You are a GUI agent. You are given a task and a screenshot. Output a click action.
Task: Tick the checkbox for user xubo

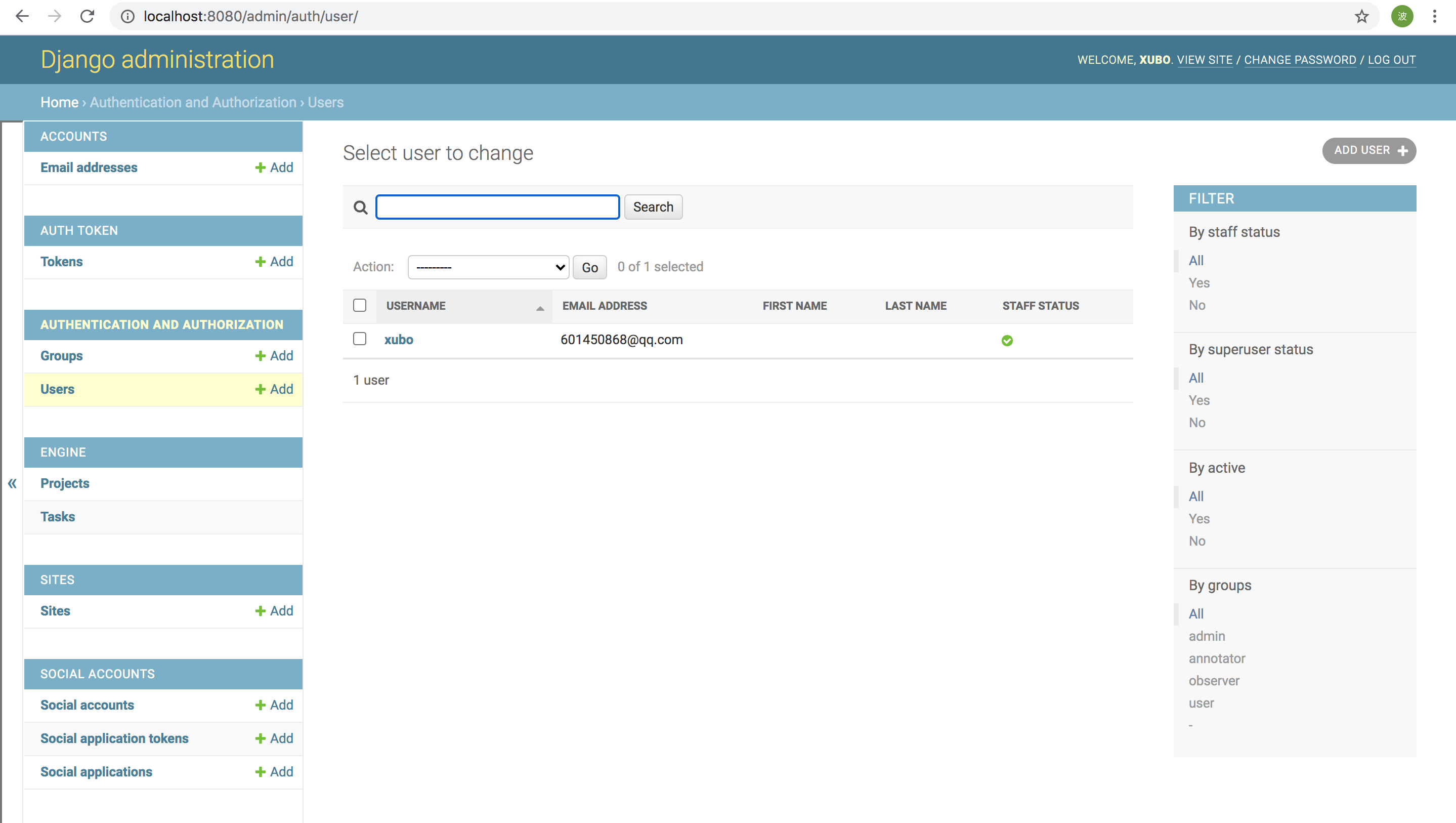click(x=360, y=339)
